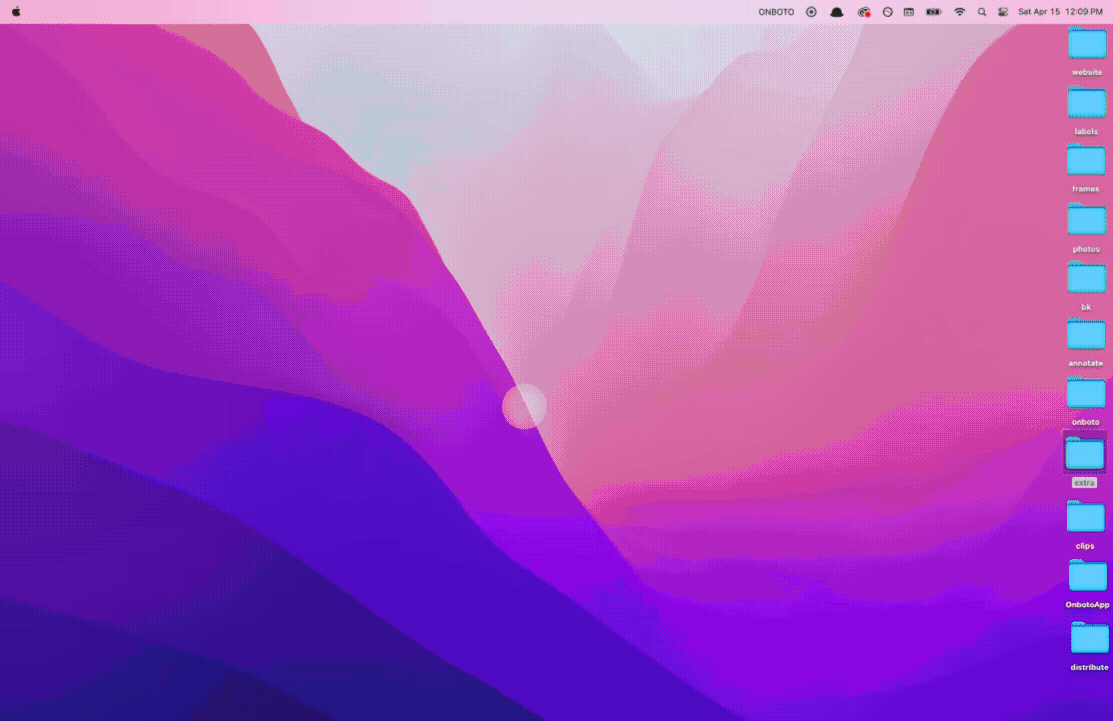
Task: Open Control Center toggles
Action: coord(1003,12)
